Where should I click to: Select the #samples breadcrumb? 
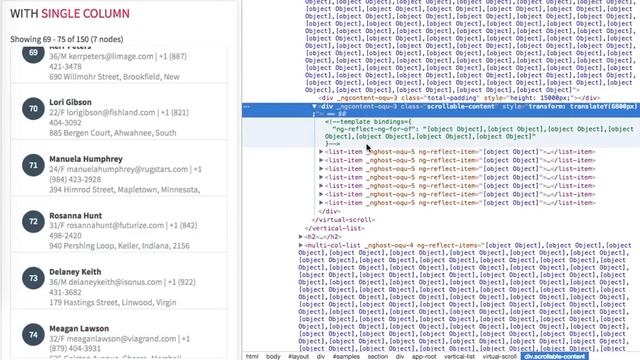(x=346, y=356)
